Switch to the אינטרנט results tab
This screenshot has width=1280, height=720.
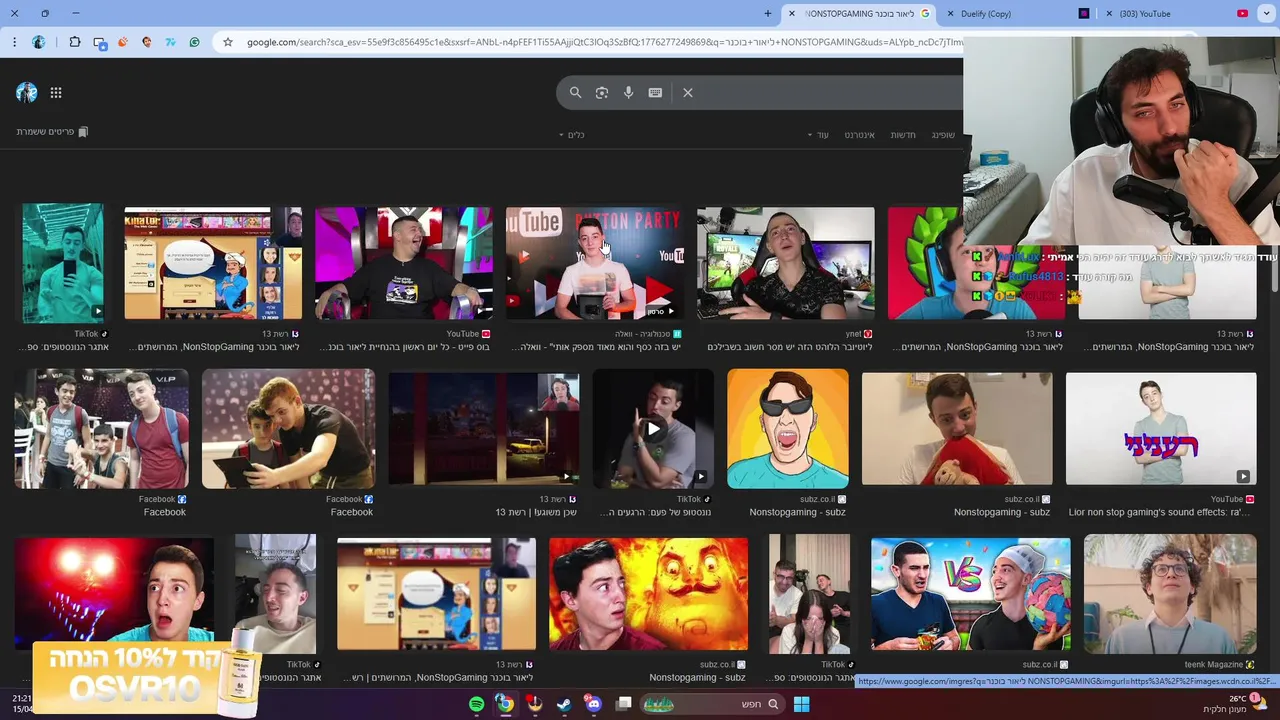click(x=859, y=135)
